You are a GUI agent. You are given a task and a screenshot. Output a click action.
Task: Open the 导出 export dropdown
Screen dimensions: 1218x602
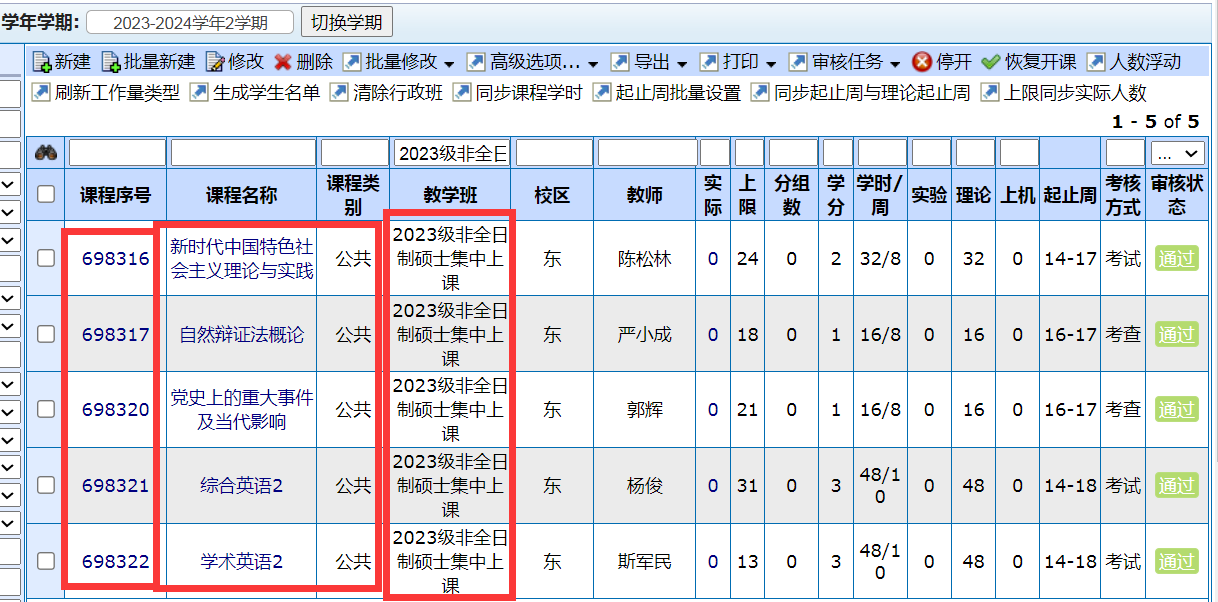[651, 62]
